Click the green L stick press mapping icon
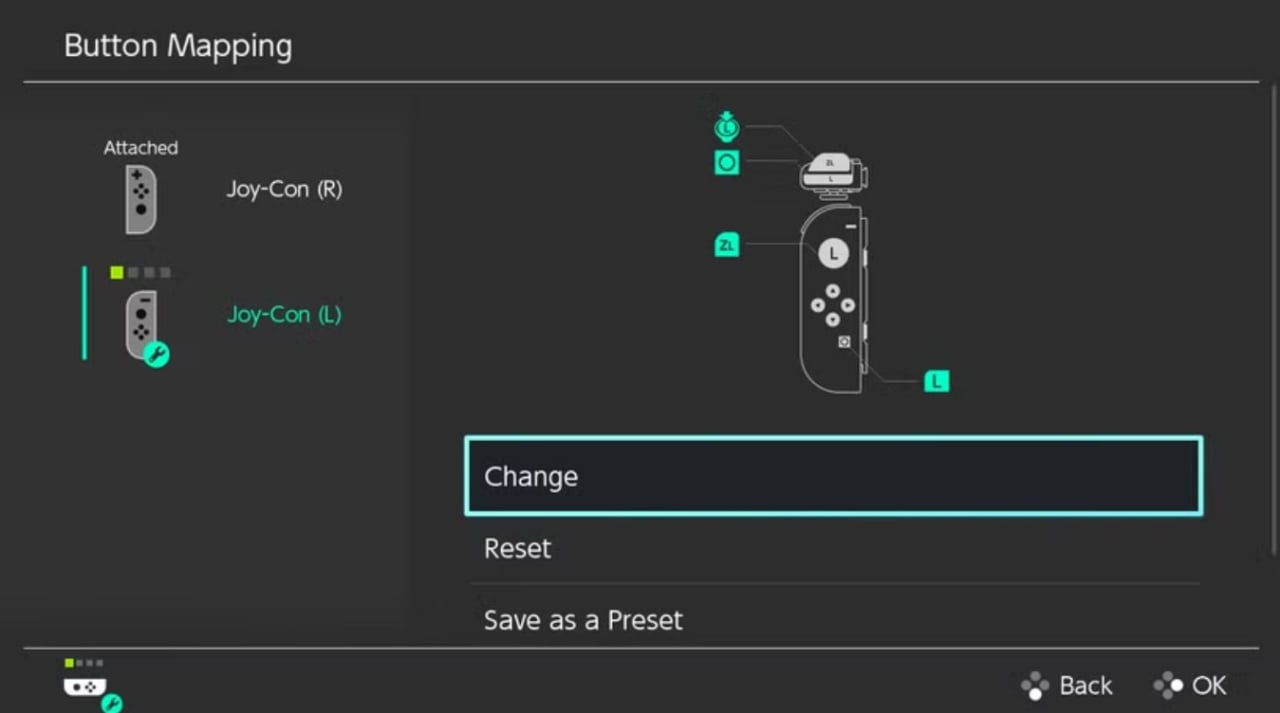 tap(726, 126)
